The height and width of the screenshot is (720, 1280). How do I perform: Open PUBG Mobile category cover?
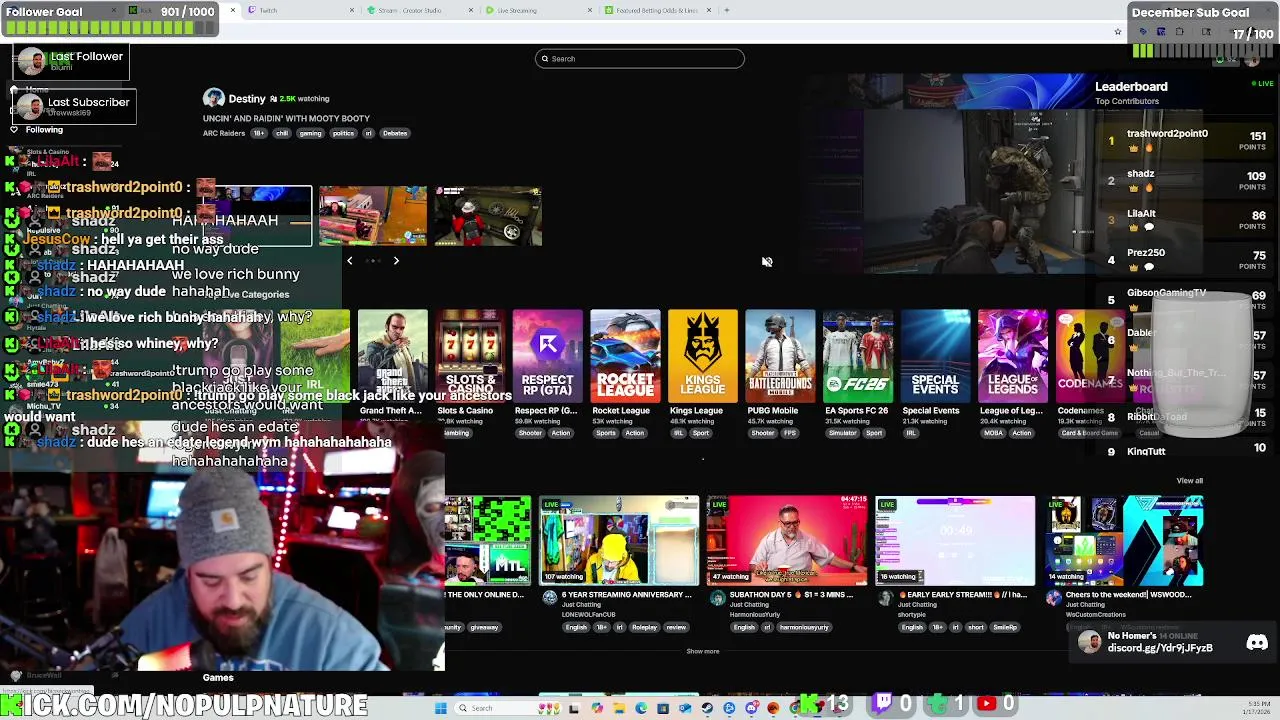point(780,356)
